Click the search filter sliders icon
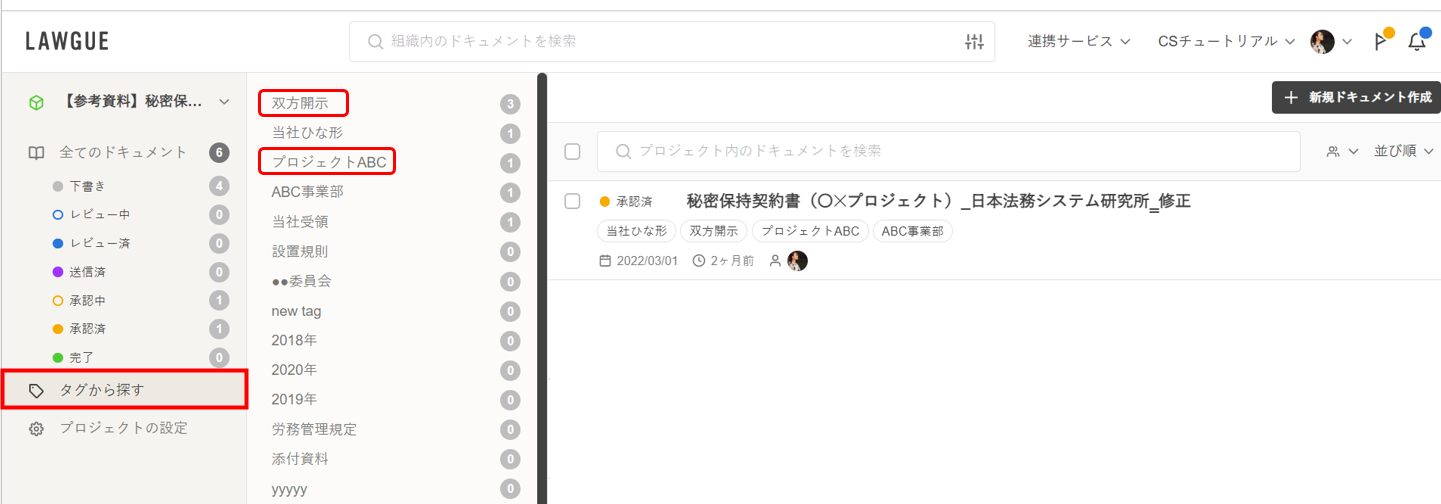 pos(974,42)
